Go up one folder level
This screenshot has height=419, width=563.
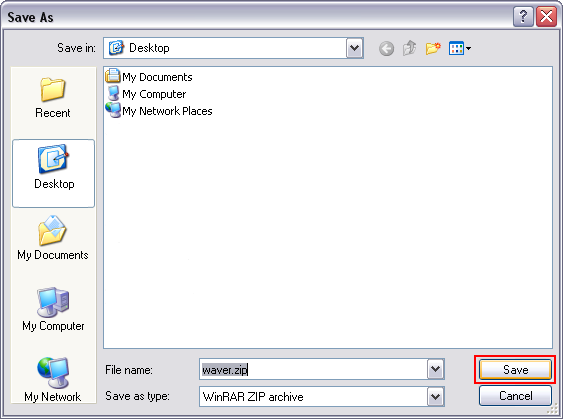409,48
